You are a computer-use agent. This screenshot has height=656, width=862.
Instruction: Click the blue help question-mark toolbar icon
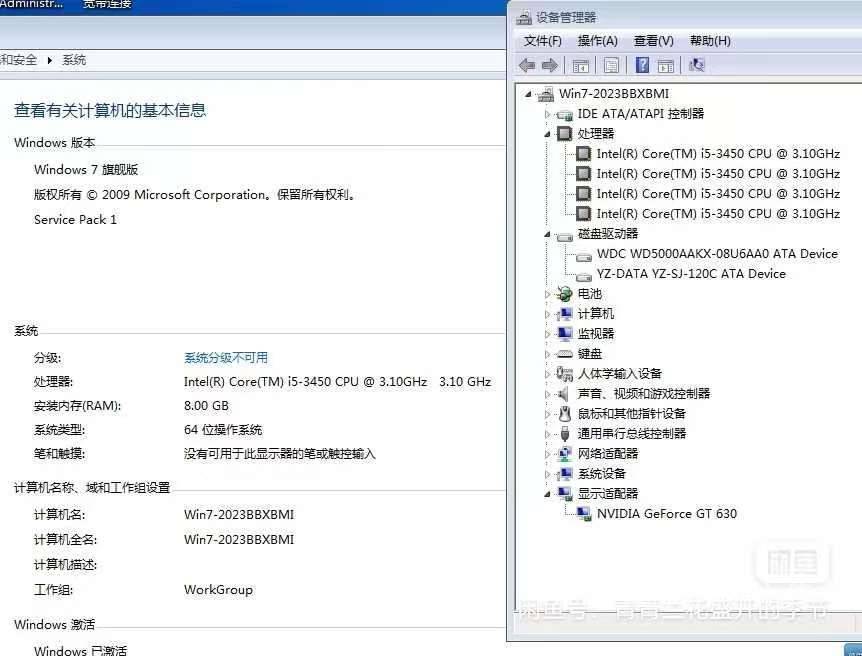click(x=642, y=65)
